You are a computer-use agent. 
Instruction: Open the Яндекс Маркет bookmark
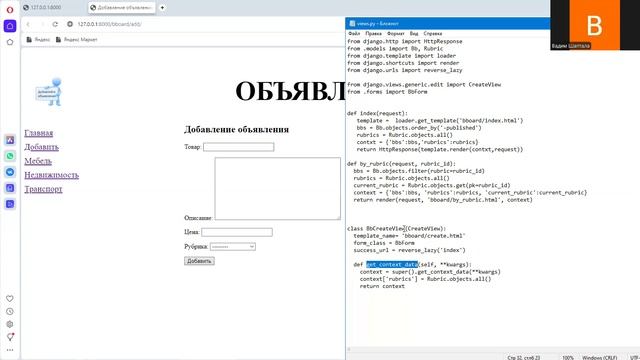76,40
